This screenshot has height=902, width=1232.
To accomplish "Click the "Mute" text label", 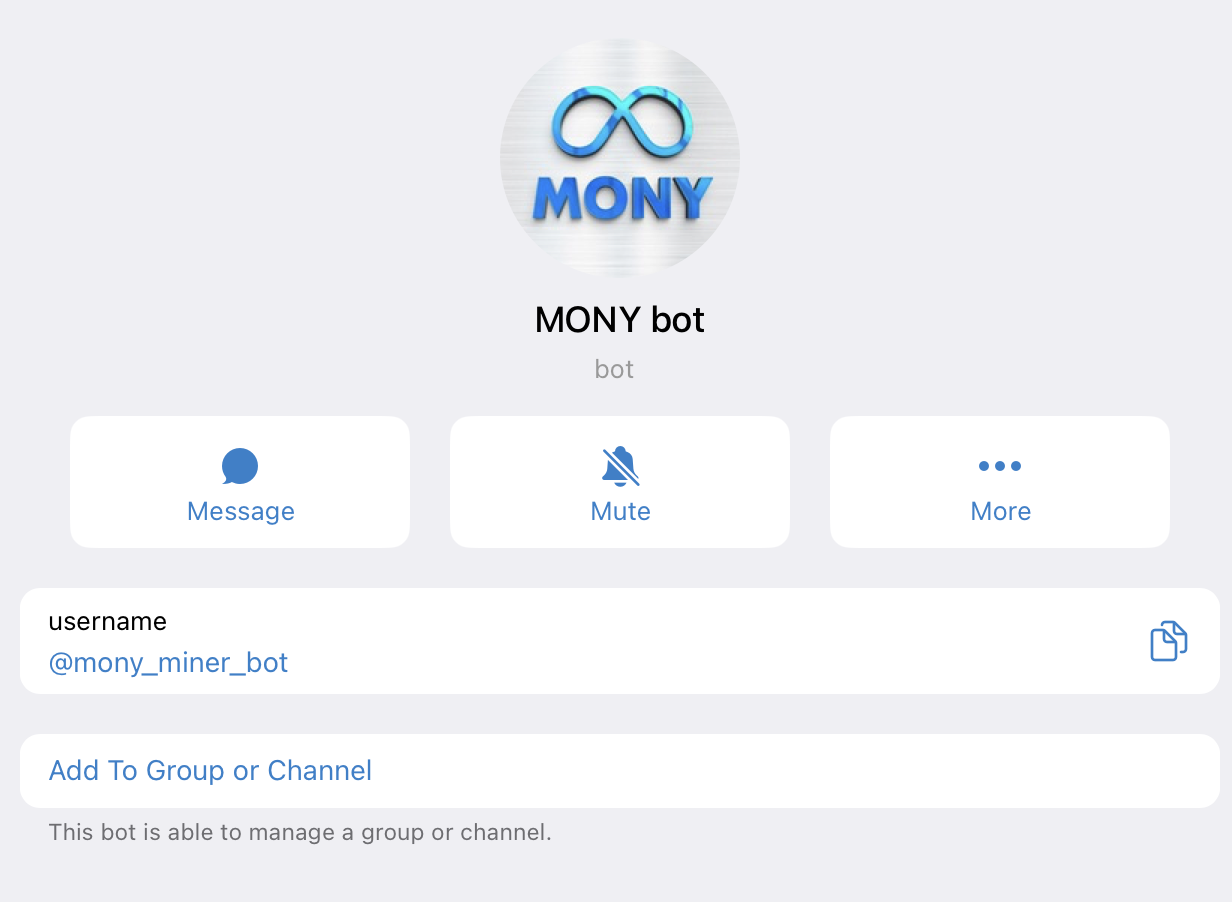I will pyautogui.click(x=620, y=511).
